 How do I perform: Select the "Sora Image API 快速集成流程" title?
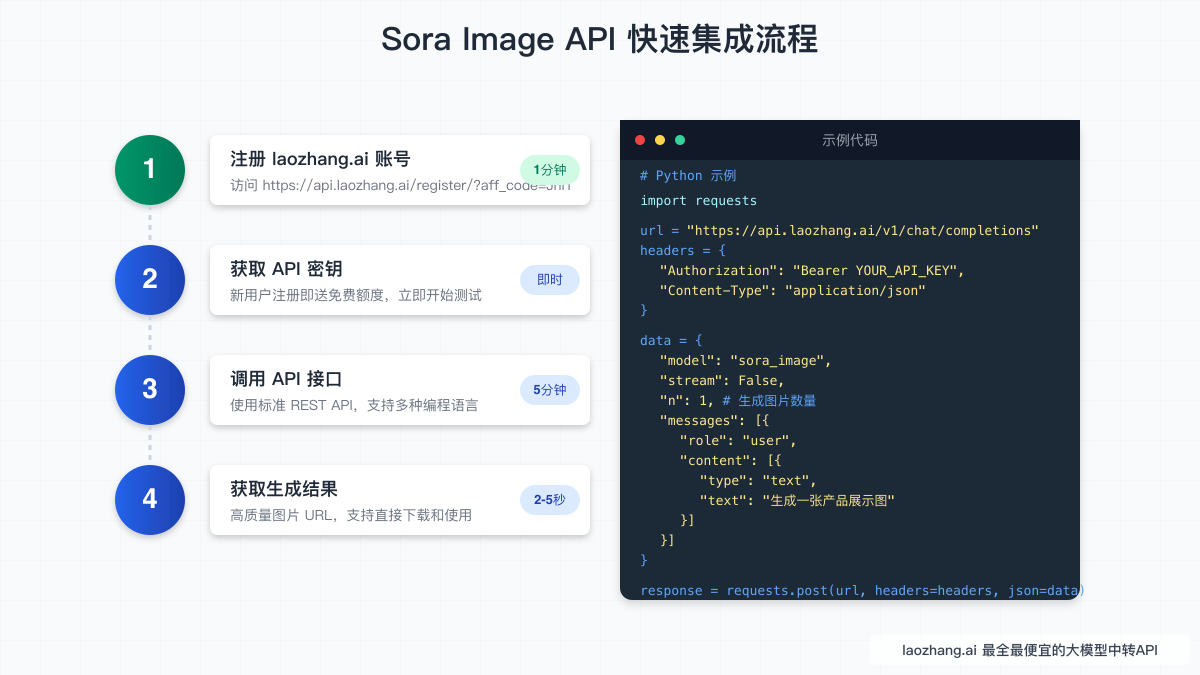click(x=600, y=39)
